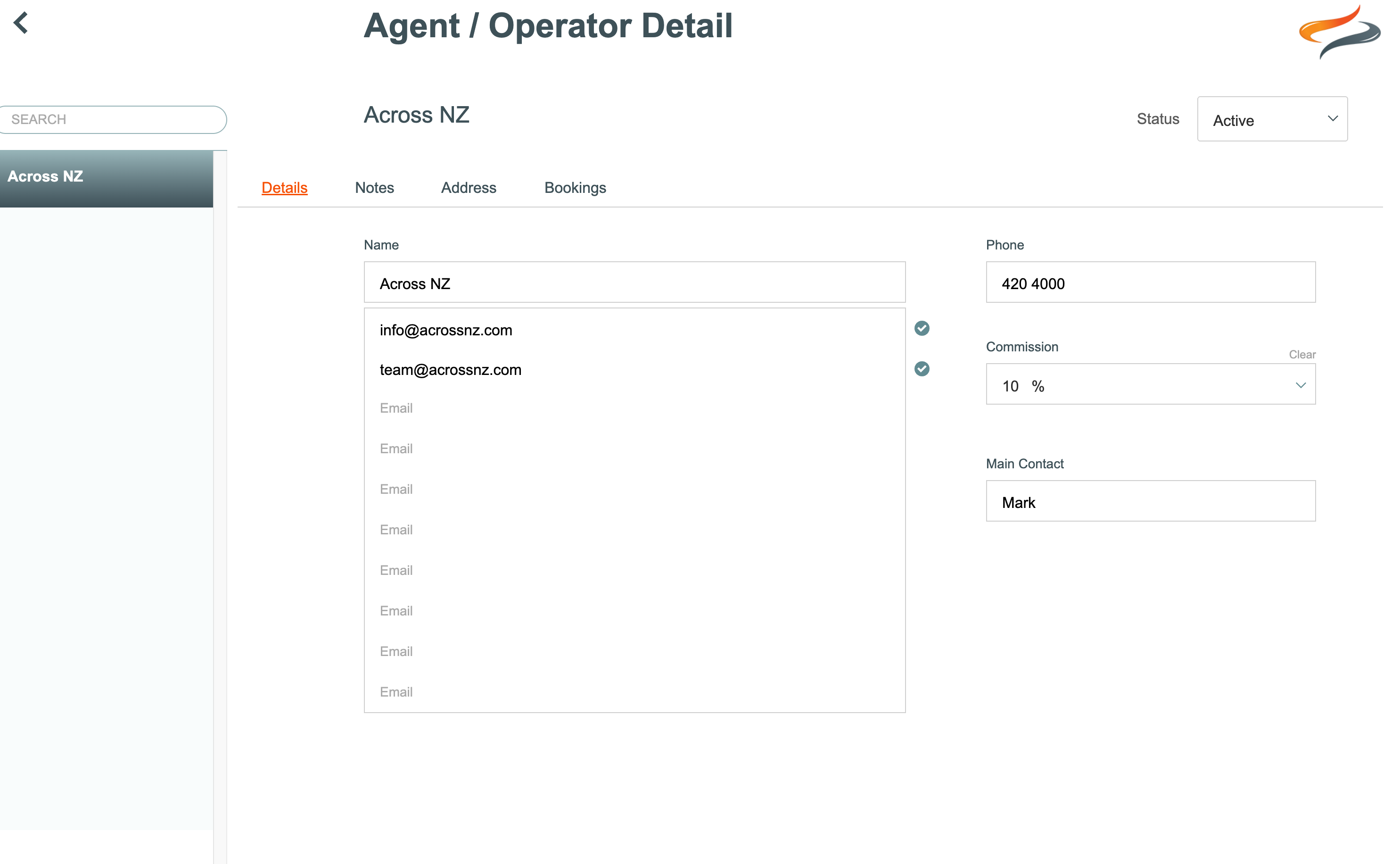Click the Commission label

[1022, 347]
